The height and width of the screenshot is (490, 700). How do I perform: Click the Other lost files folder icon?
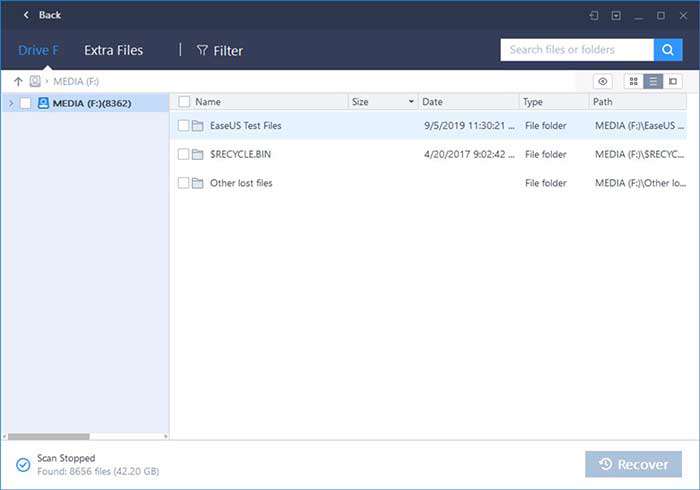(198, 183)
